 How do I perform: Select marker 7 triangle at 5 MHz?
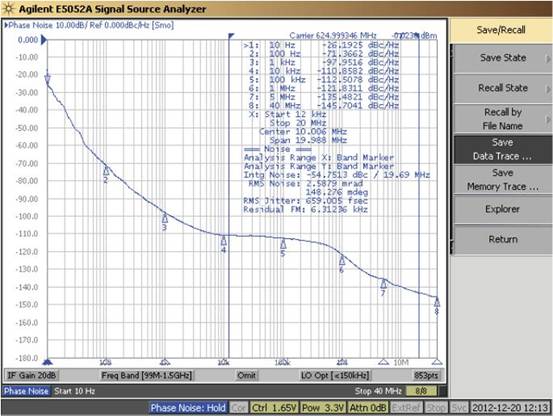(383, 284)
